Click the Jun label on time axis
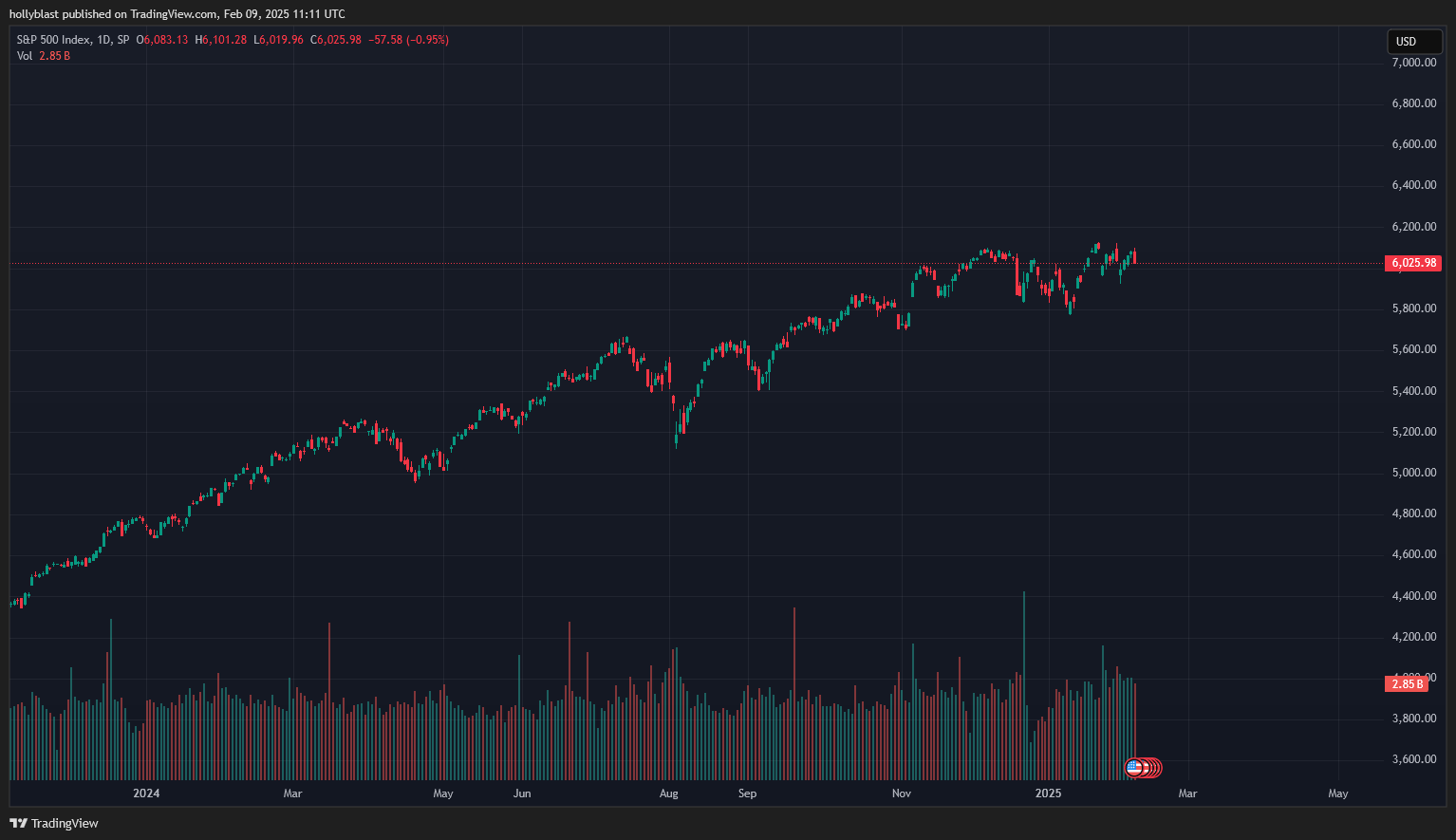 [522, 793]
